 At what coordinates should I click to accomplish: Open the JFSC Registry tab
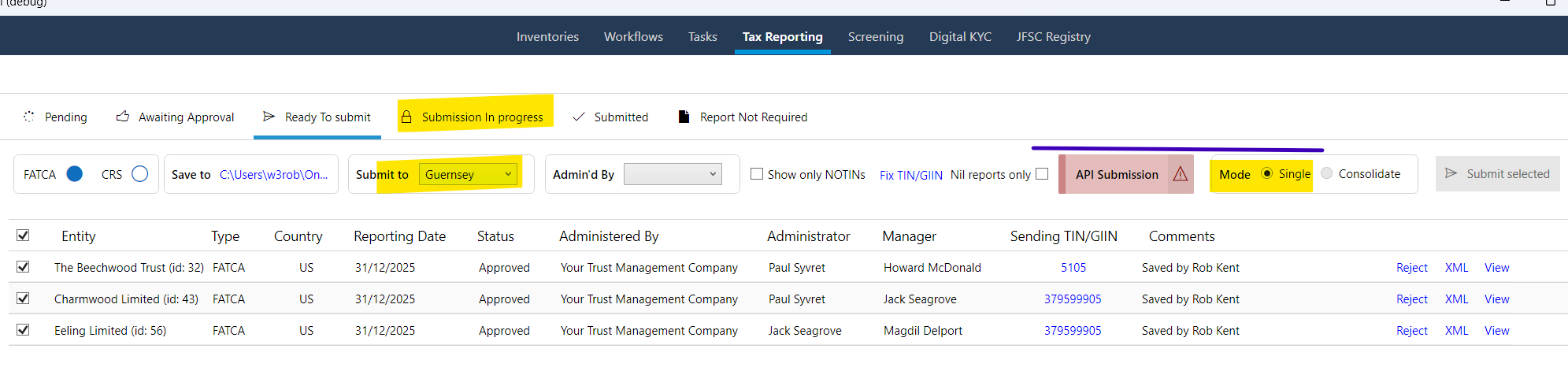pos(1053,36)
